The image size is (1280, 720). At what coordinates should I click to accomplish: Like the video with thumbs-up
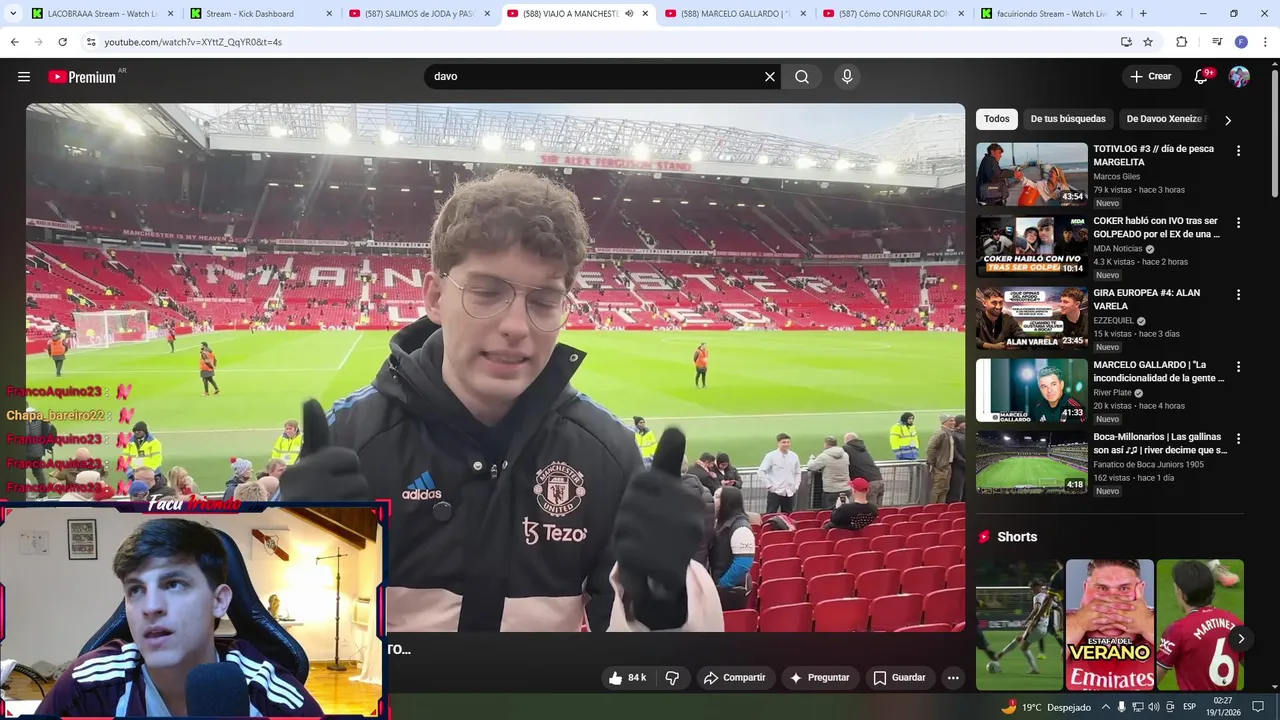pos(628,678)
